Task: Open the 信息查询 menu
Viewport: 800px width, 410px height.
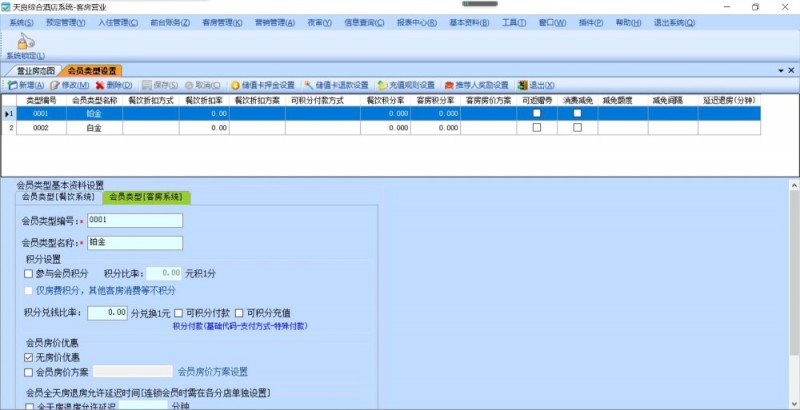Action: [364, 22]
